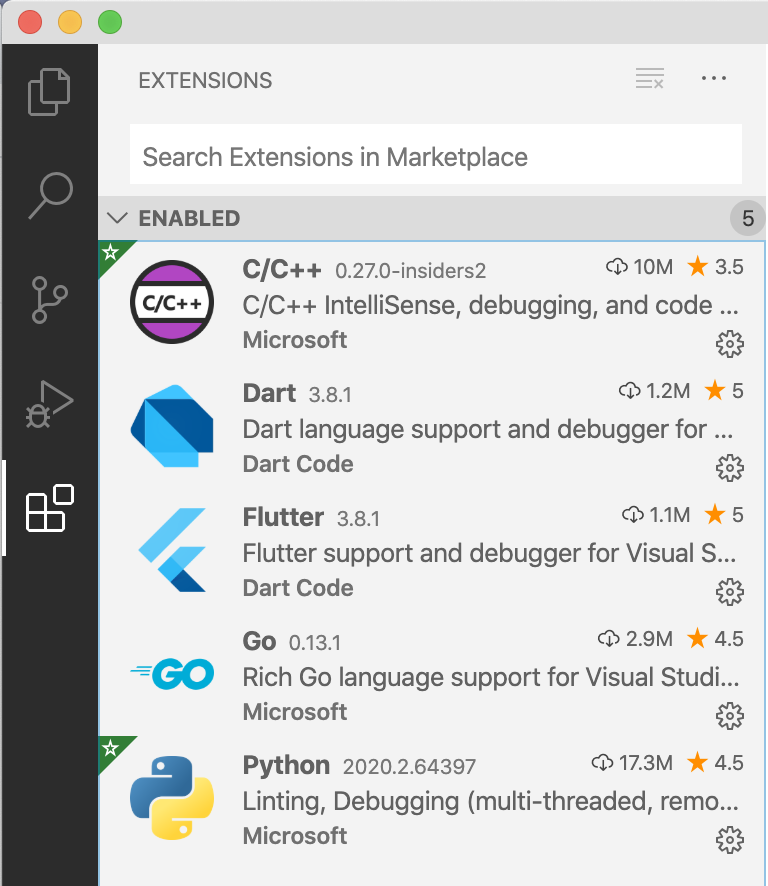Click the Go 2.9M download count
Viewport: 768px width, 886px height.
click(x=636, y=639)
